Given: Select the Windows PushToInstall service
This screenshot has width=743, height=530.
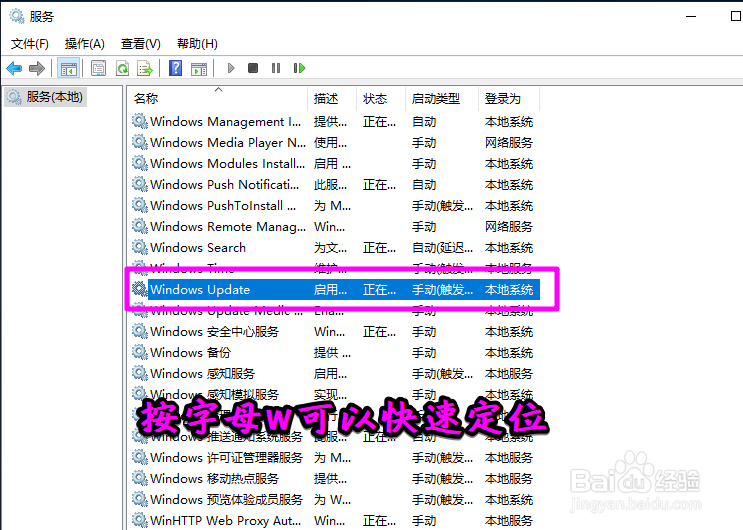Looking at the screenshot, I should (x=335, y=206).
